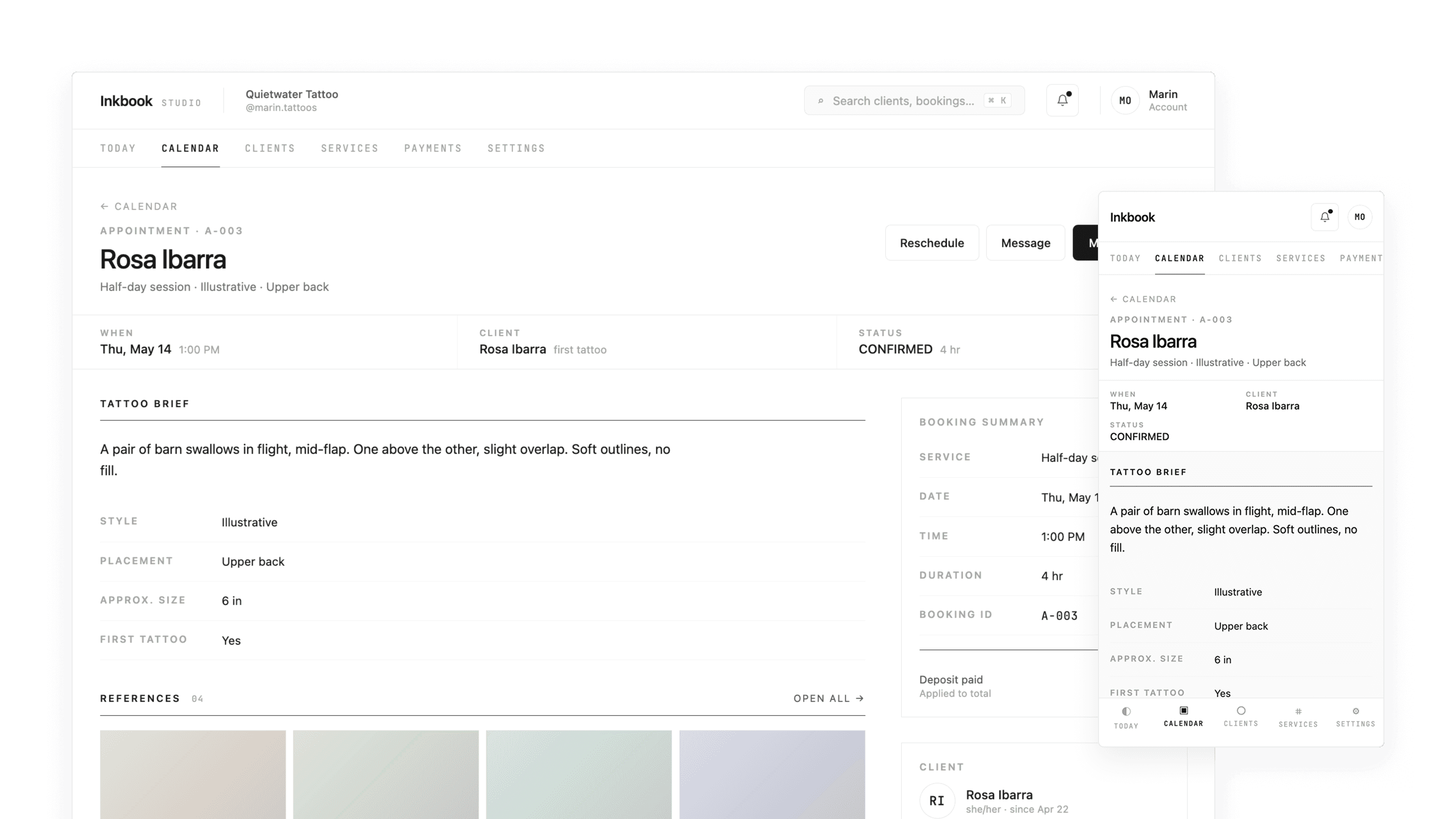
Task: Click the large 'Rosa Ibarra' desktop heading
Action: (163, 259)
